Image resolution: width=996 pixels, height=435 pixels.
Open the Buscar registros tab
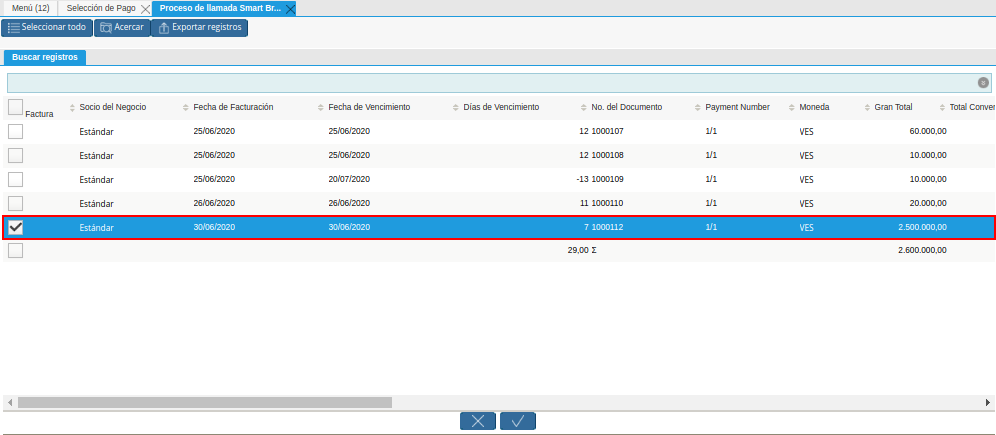44,57
